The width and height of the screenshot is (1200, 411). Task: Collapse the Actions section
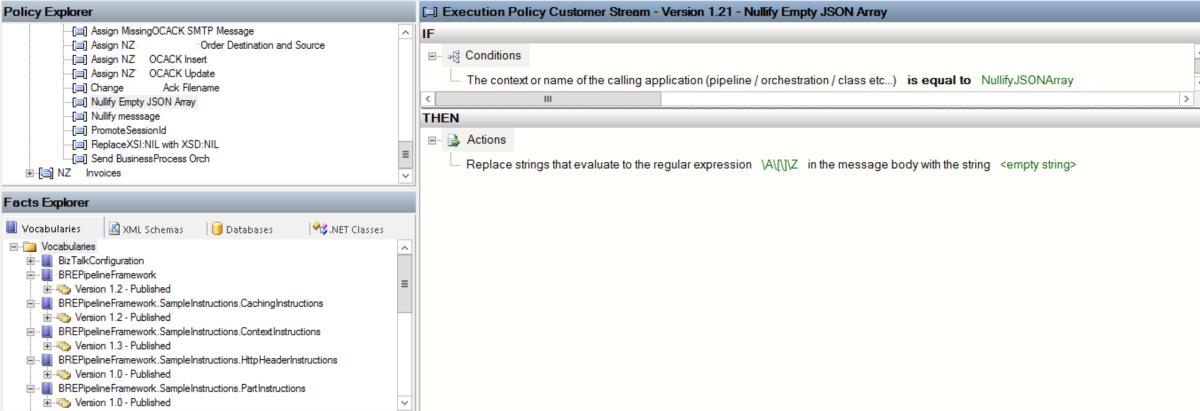click(433, 140)
